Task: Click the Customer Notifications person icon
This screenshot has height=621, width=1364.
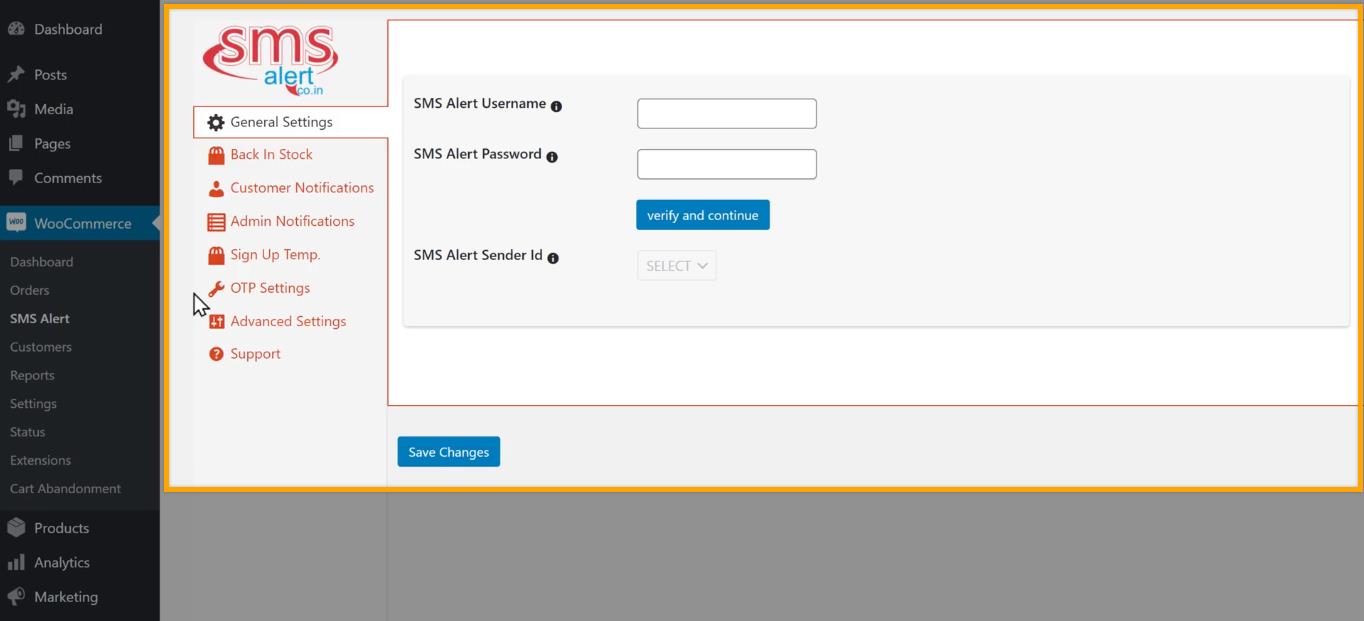Action: click(x=215, y=187)
